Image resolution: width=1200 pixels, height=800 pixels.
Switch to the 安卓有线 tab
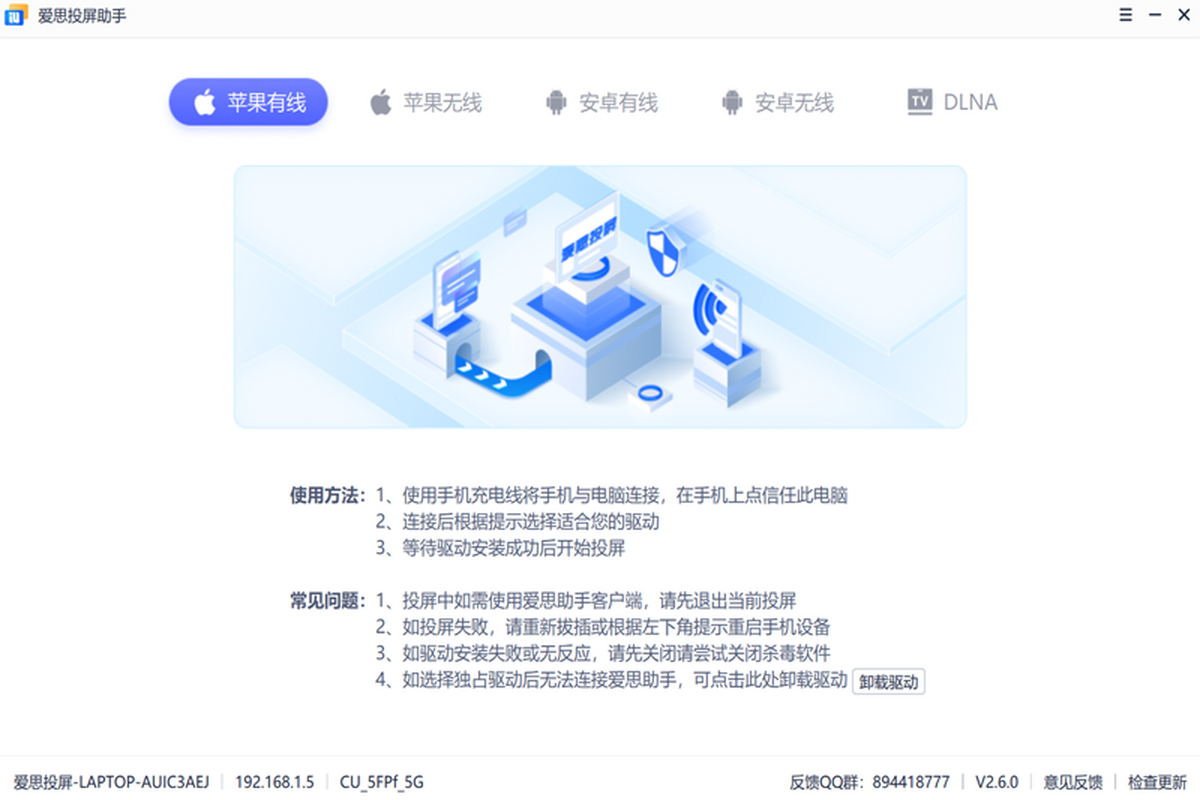[x=601, y=102]
